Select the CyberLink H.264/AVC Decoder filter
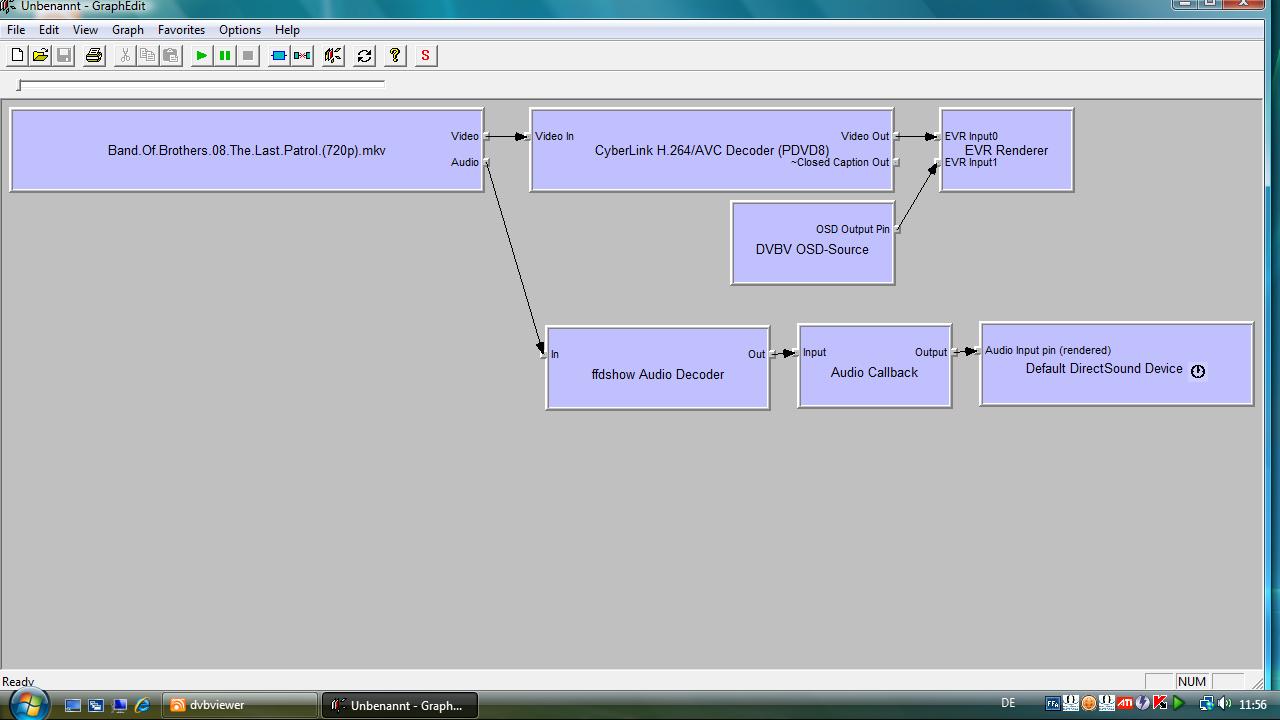Image resolution: width=1280 pixels, height=720 pixels. pyautogui.click(x=711, y=172)
